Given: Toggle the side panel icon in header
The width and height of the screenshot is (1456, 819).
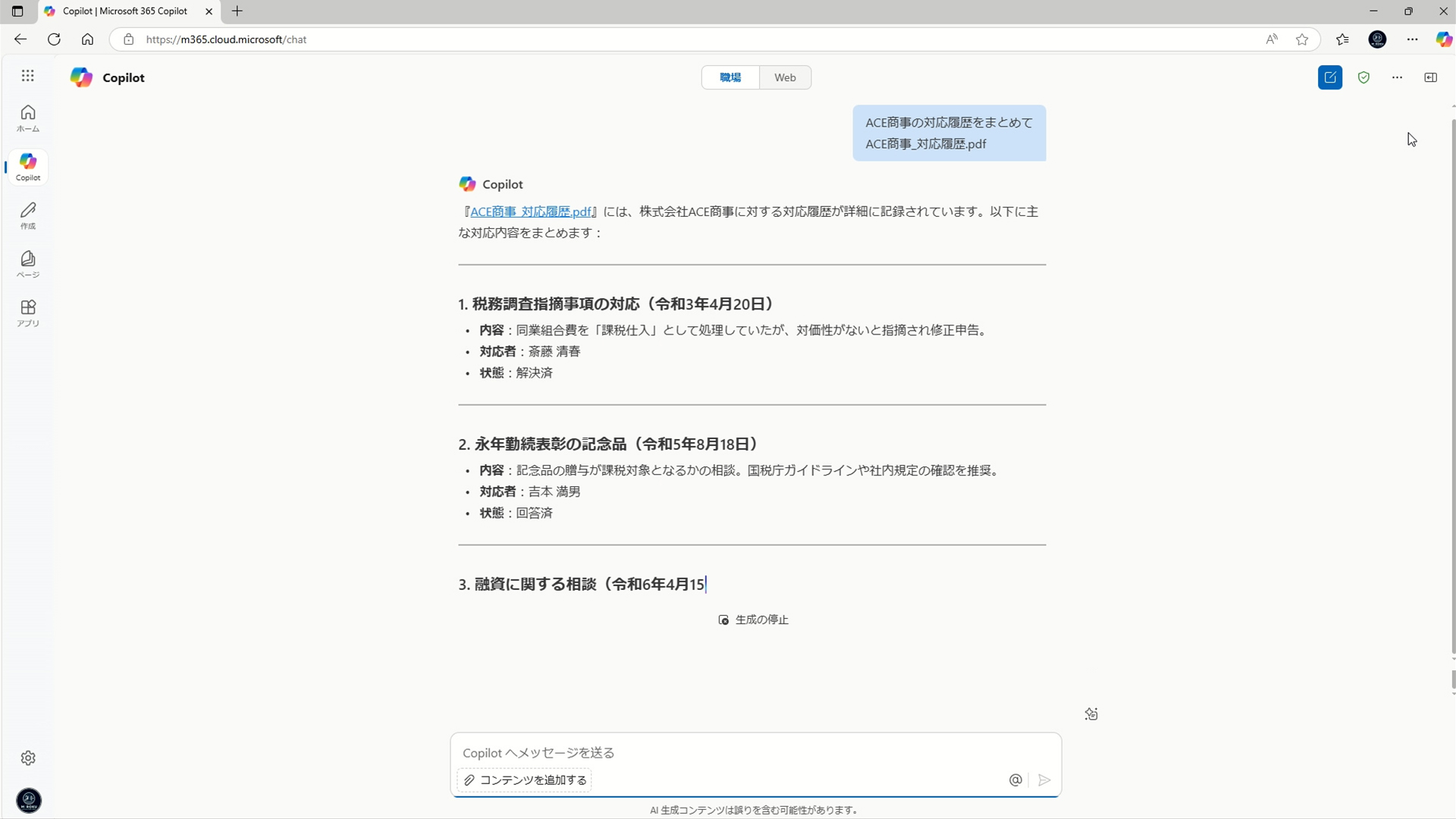Looking at the screenshot, I should (x=1430, y=77).
